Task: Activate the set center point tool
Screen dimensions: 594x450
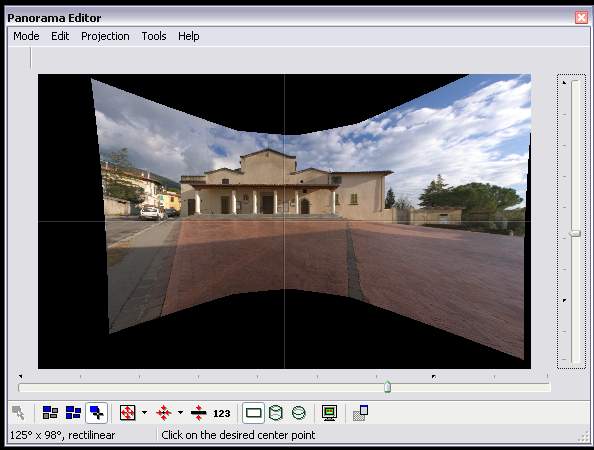Action: [97, 412]
